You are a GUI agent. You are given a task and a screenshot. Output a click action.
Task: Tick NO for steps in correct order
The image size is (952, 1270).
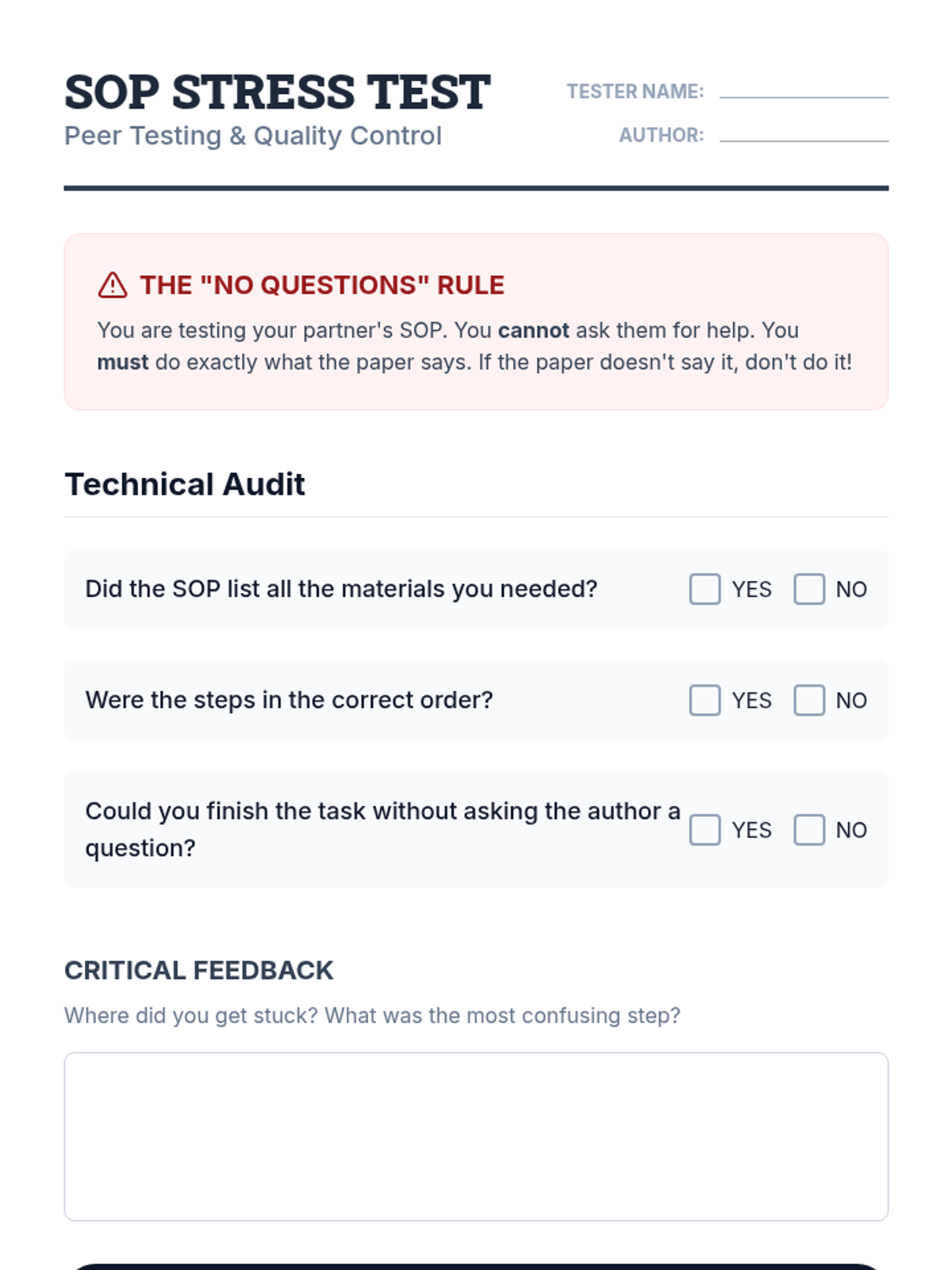click(809, 700)
